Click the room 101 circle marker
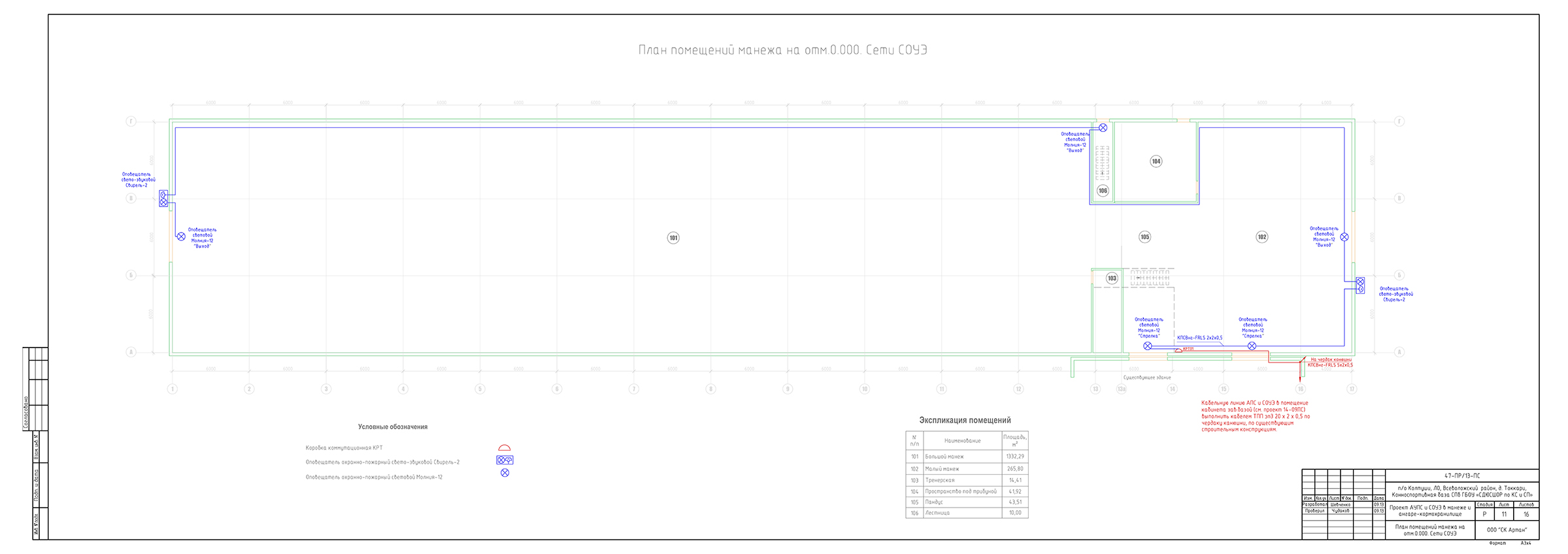Image resolution: width=1568 pixels, height=554 pixels. coord(673,238)
